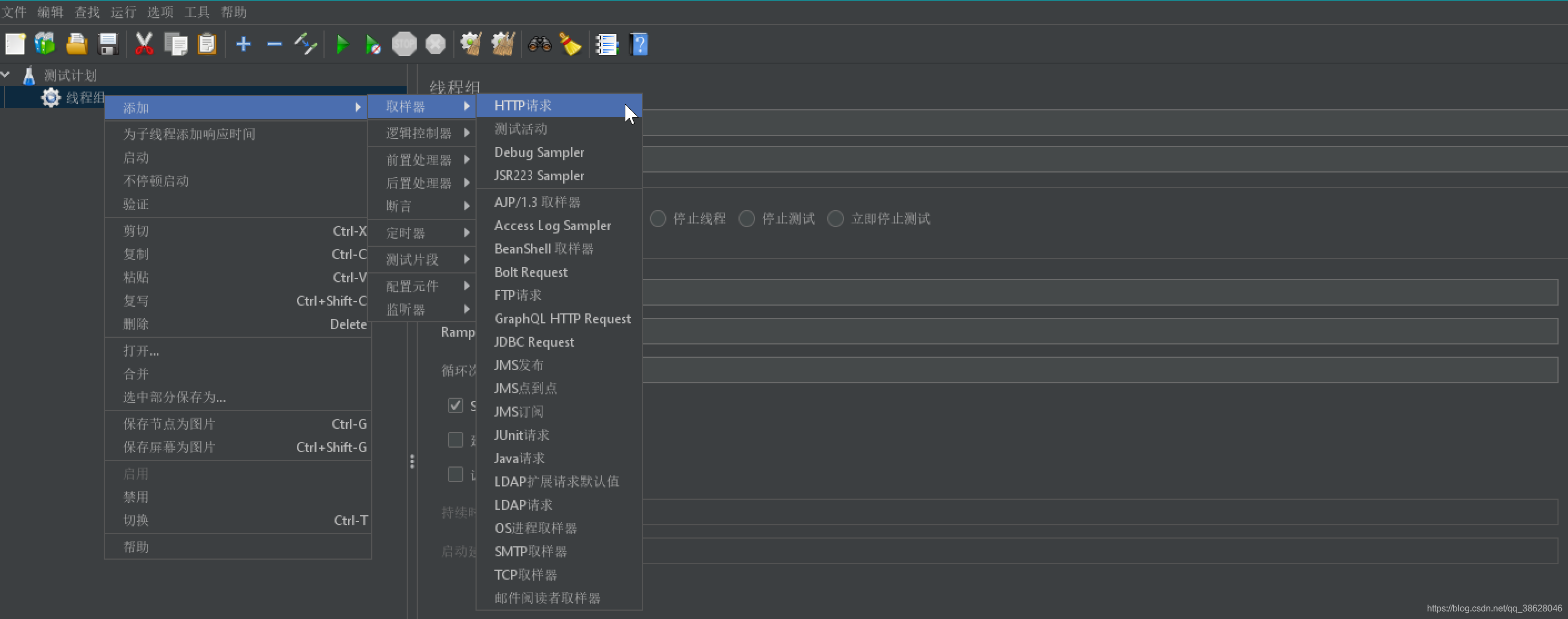
Task: Toggle 停止线程 radio button
Action: 659,218
